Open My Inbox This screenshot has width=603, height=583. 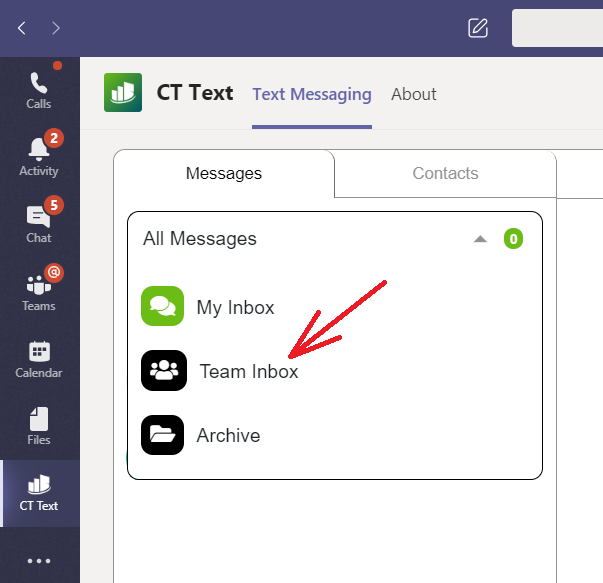[235, 308]
